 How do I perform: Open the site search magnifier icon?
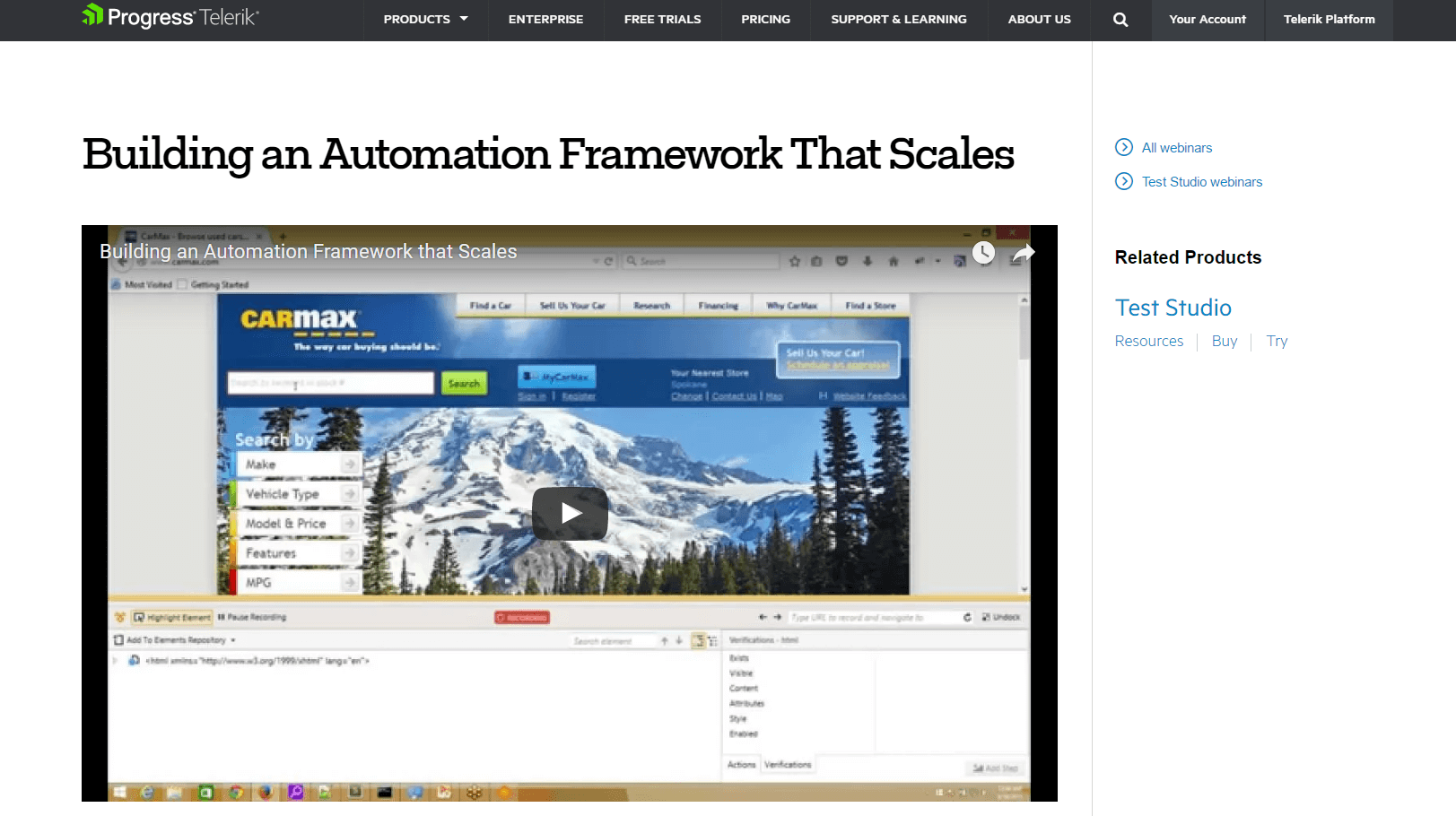pos(1120,19)
